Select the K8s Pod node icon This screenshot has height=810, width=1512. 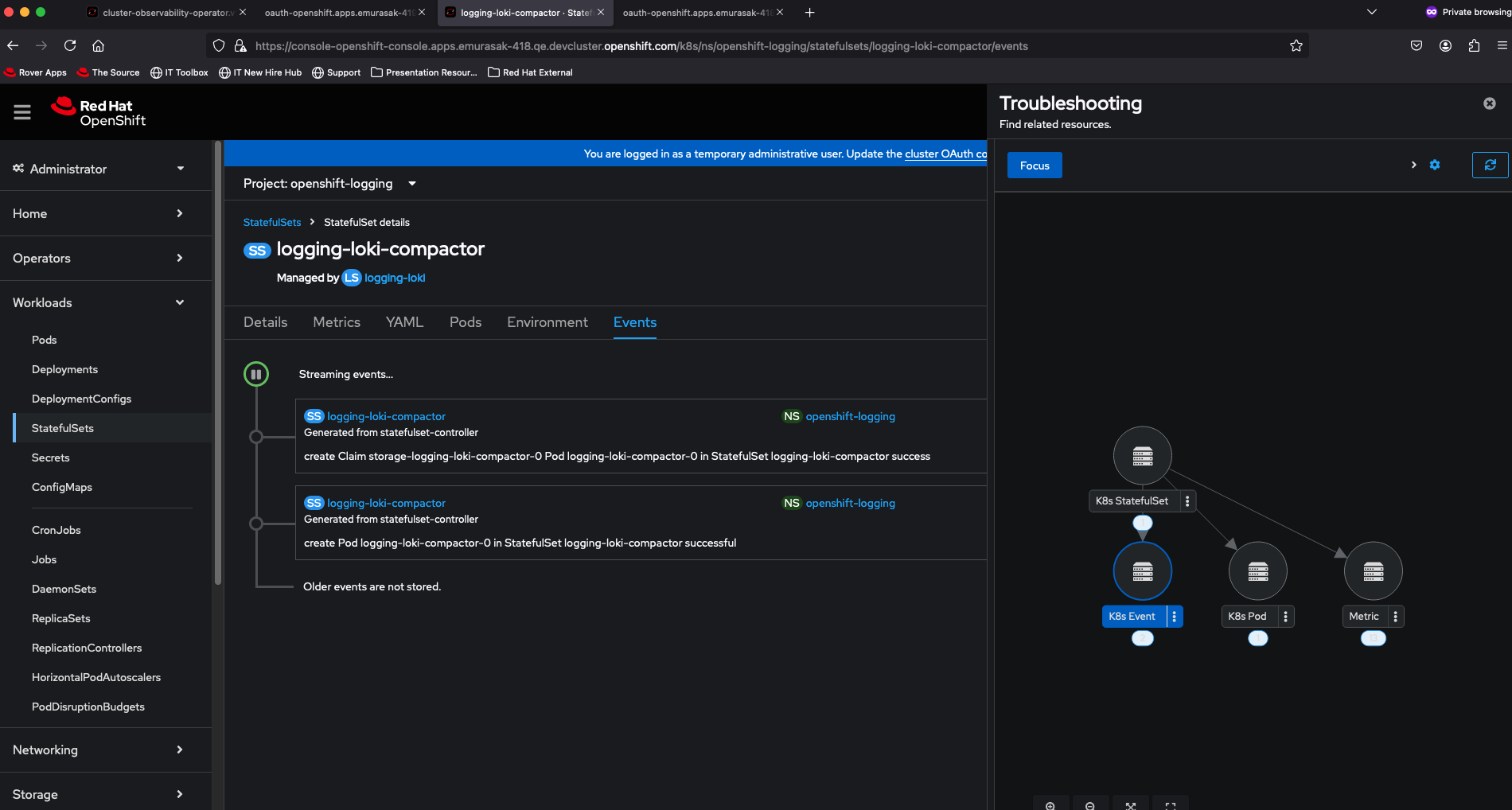pos(1258,571)
